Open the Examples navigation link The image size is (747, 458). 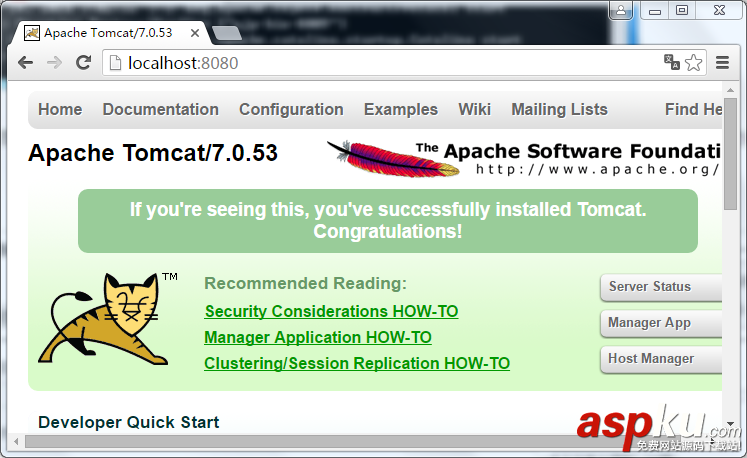click(401, 110)
